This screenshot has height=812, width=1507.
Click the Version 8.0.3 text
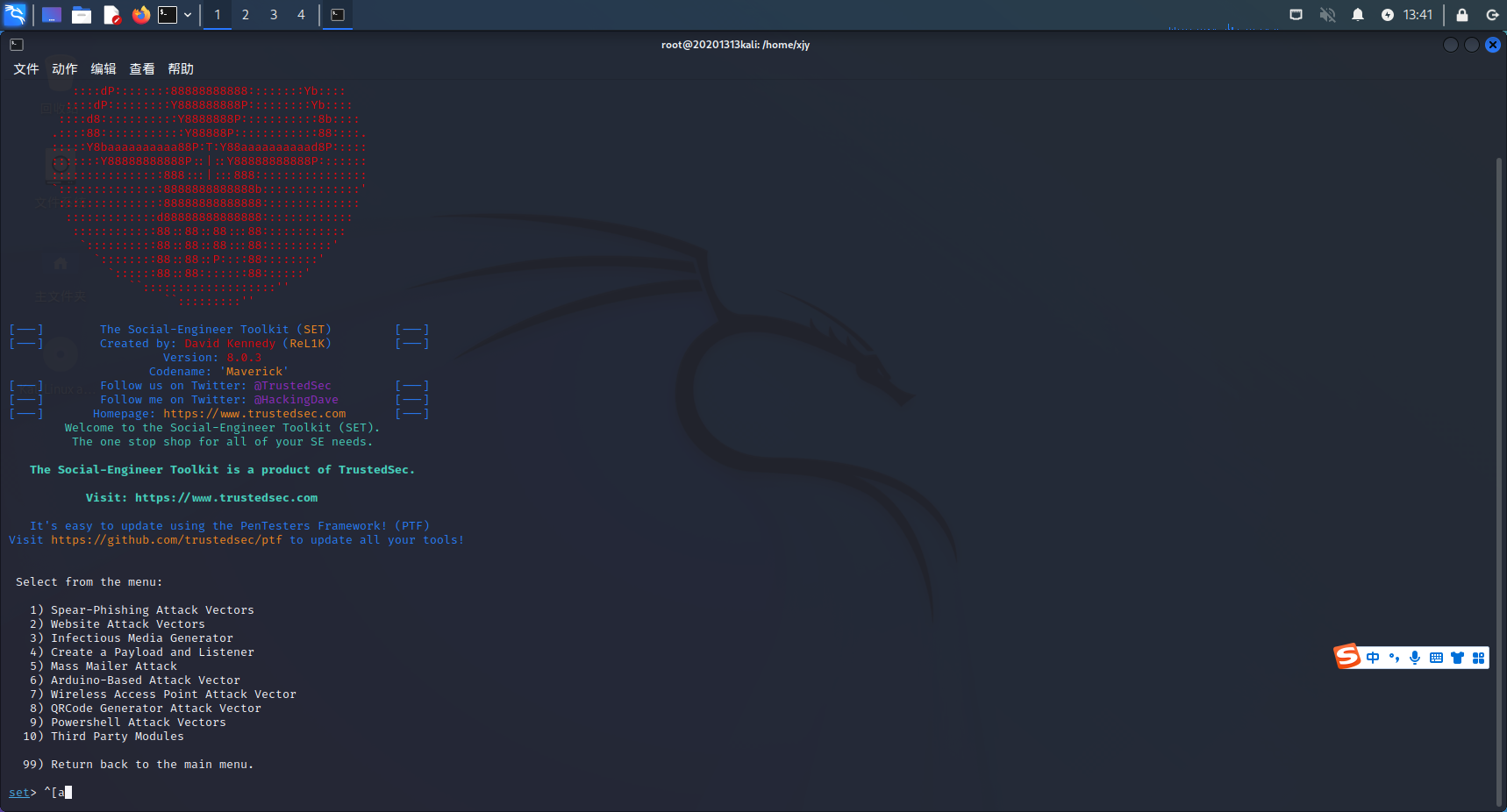click(x=212, y=358)
